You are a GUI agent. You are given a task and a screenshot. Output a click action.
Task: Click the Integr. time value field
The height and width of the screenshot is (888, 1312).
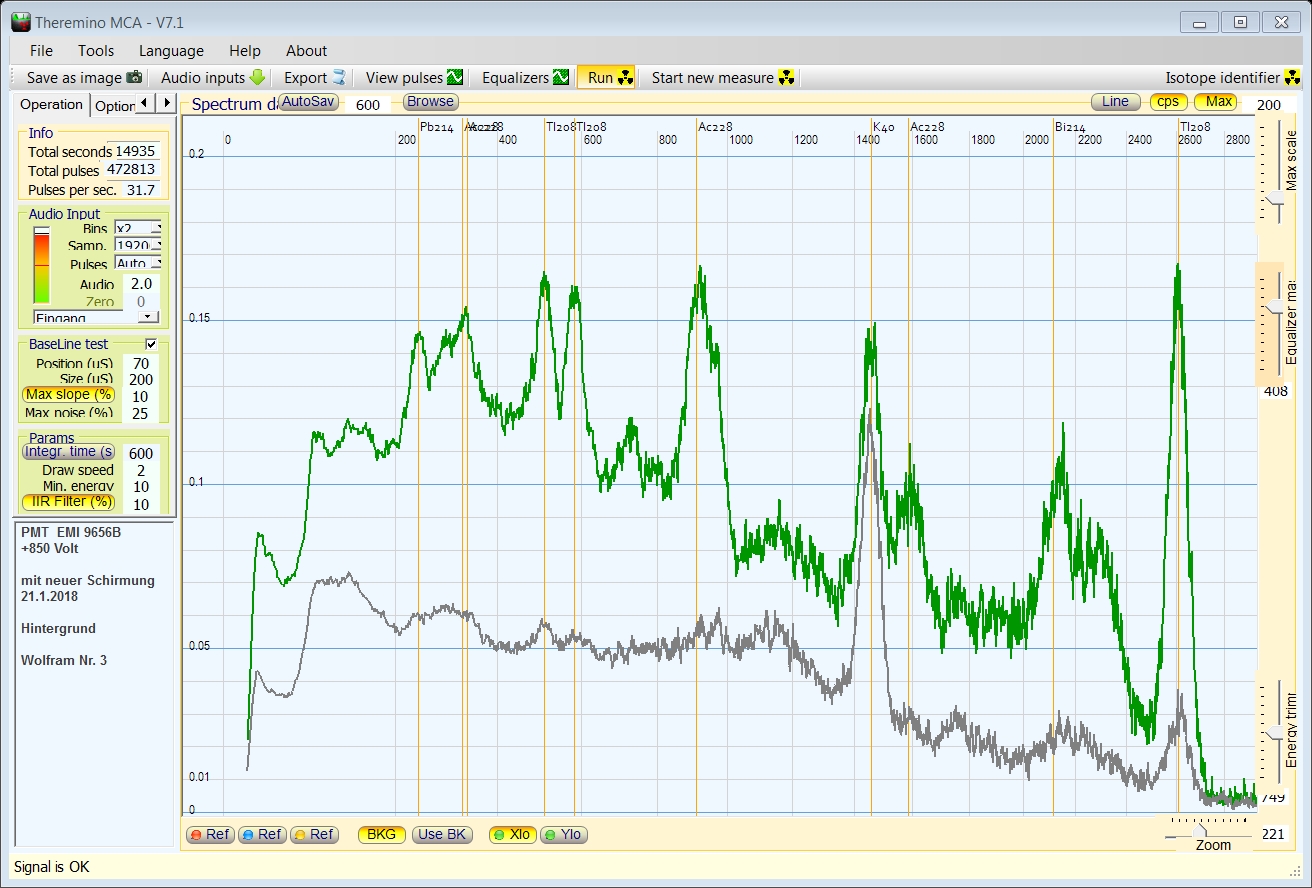140,453
